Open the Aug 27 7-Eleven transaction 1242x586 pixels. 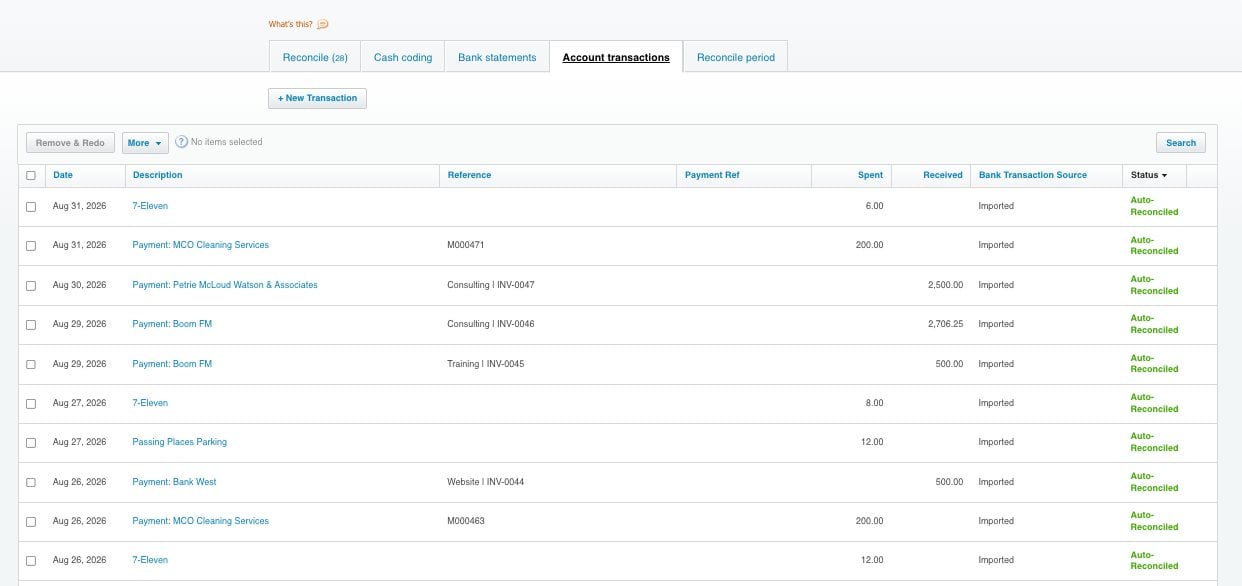tap(150, 403)
